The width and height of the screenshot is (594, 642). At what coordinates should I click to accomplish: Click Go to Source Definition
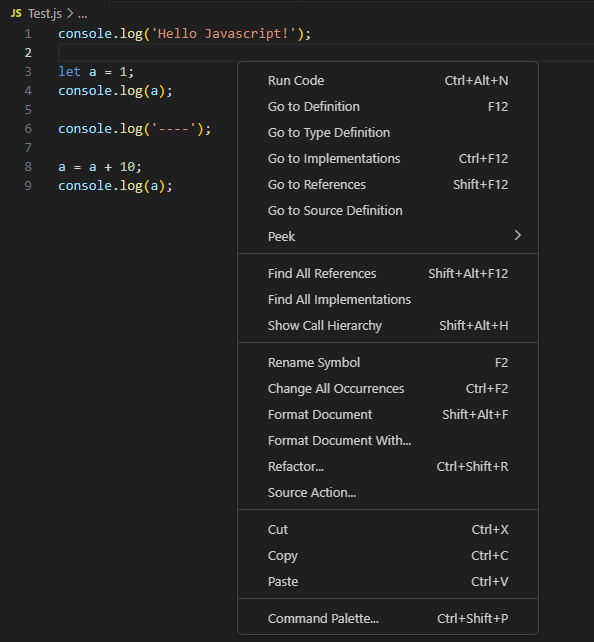388,210
